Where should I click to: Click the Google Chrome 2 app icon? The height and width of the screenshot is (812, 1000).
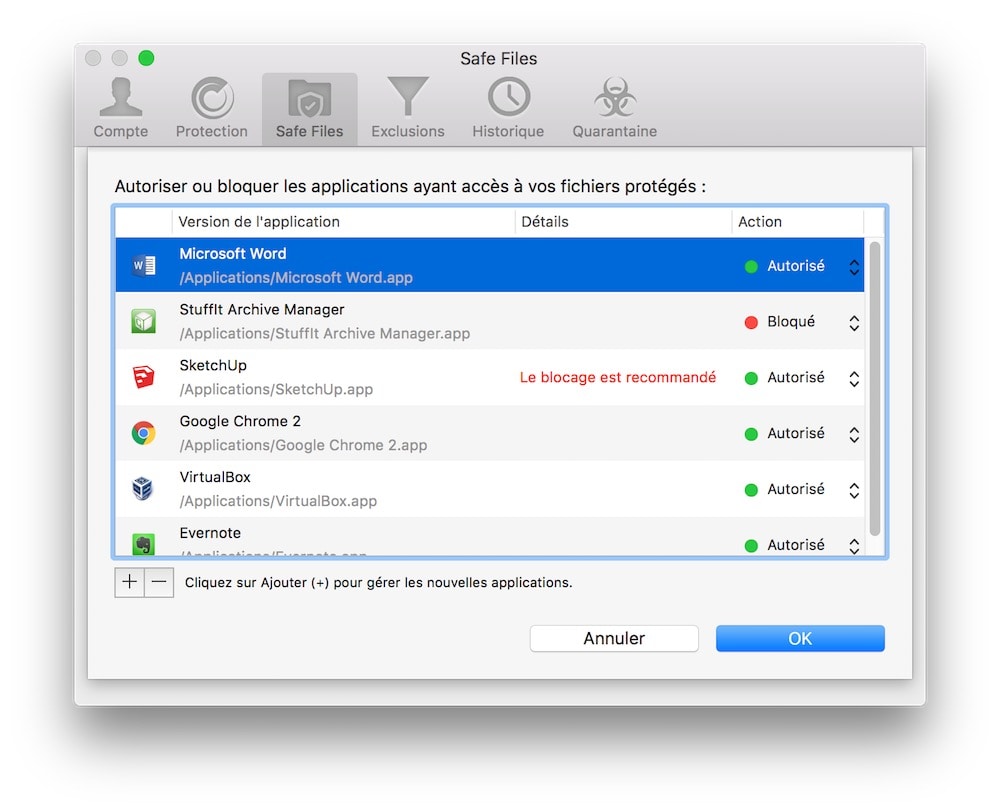(x=143, y=433)
